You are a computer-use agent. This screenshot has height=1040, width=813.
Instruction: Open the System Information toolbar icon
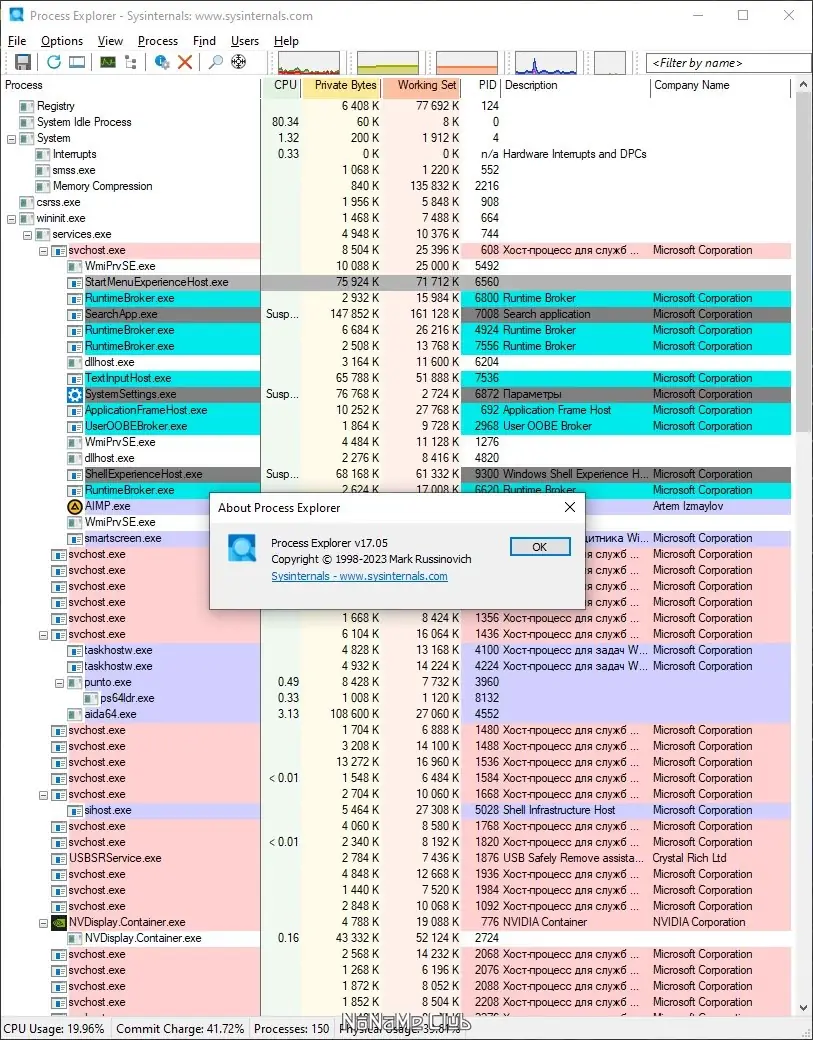107,62
